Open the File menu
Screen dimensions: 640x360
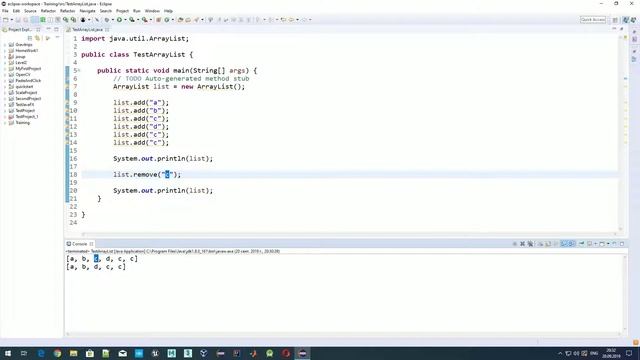coord(5,11)
